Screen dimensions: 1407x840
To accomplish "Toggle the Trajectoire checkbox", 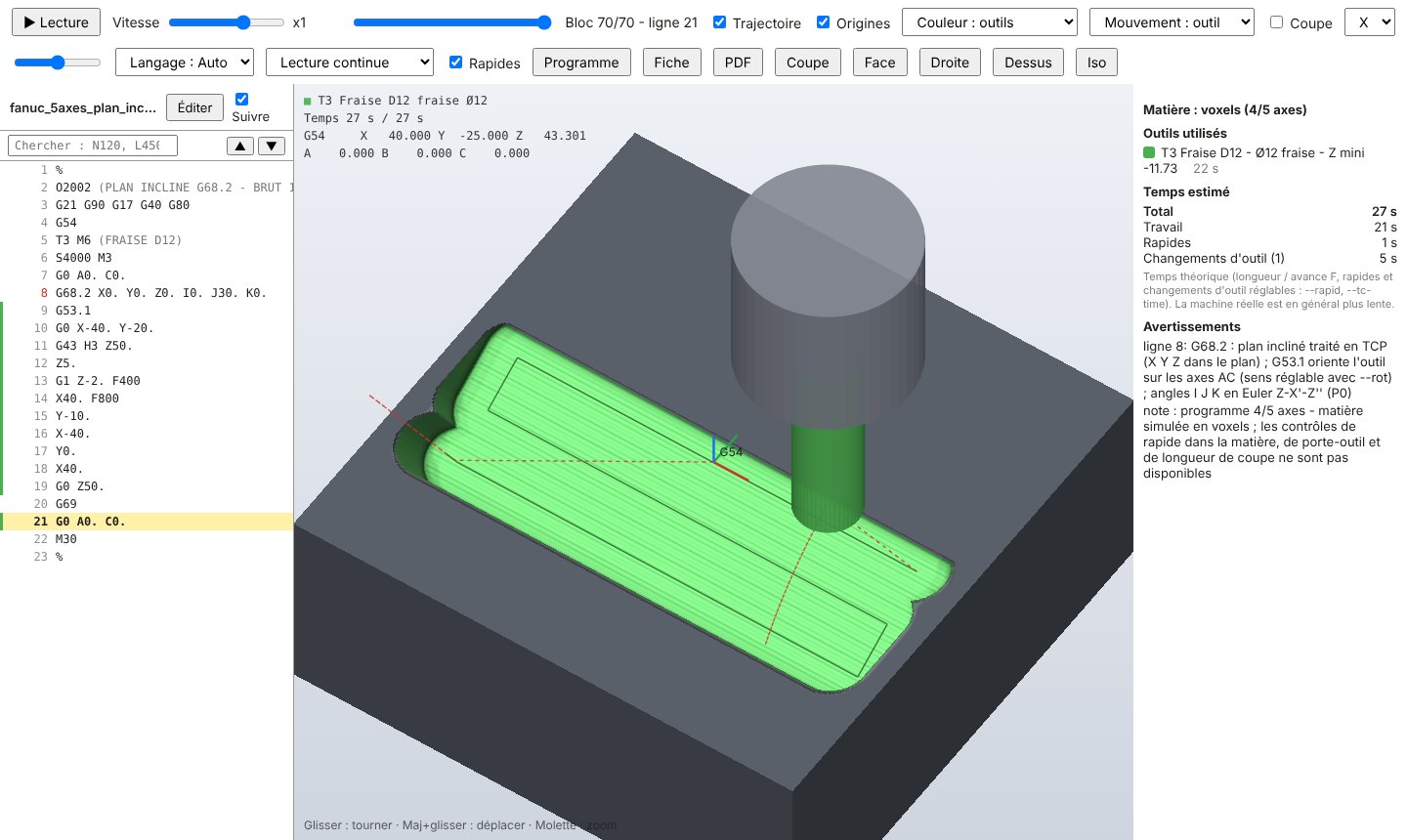I will pos(719,21).
